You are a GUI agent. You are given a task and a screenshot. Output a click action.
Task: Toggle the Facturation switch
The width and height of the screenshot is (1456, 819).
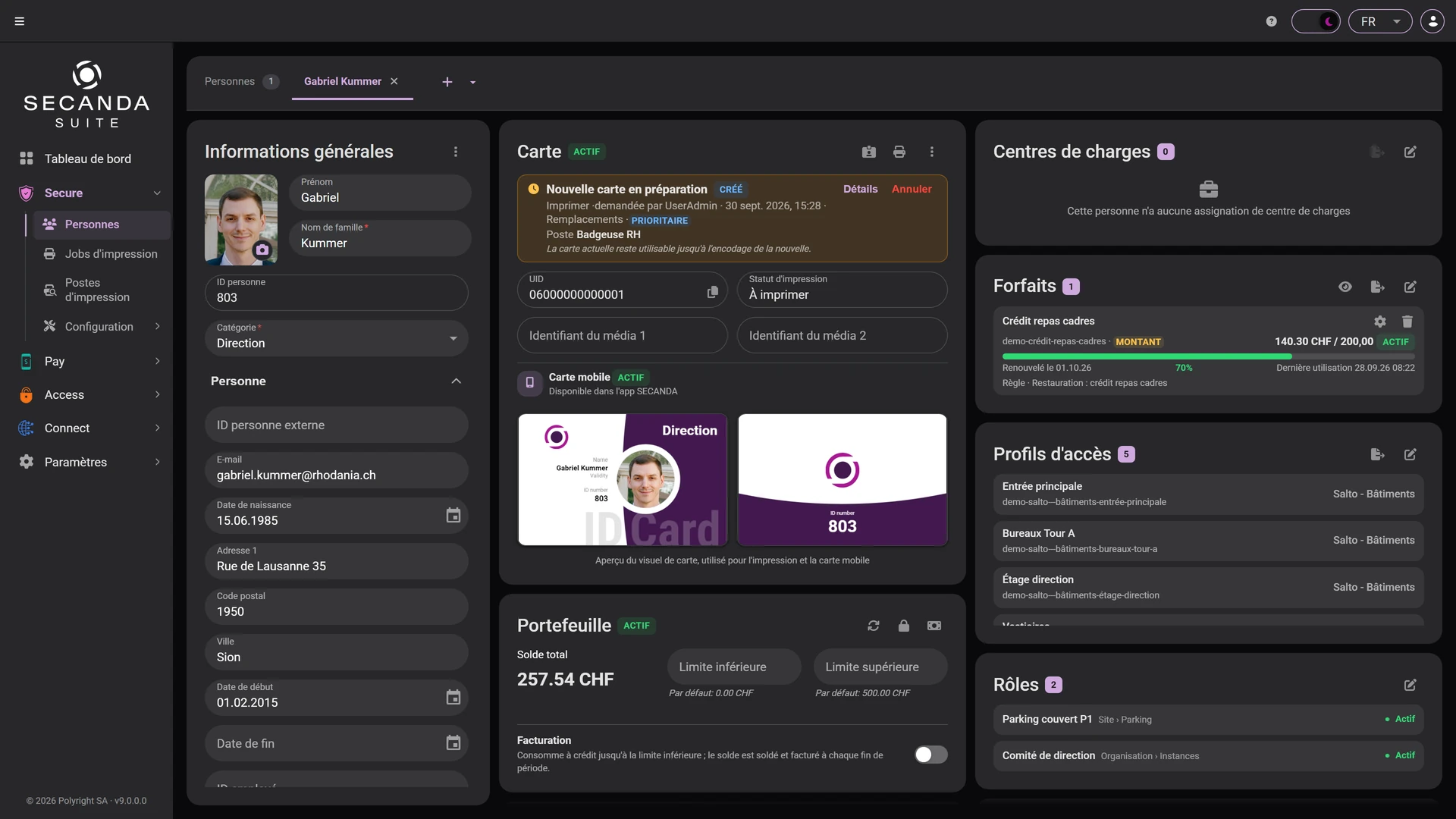point(930,755)
